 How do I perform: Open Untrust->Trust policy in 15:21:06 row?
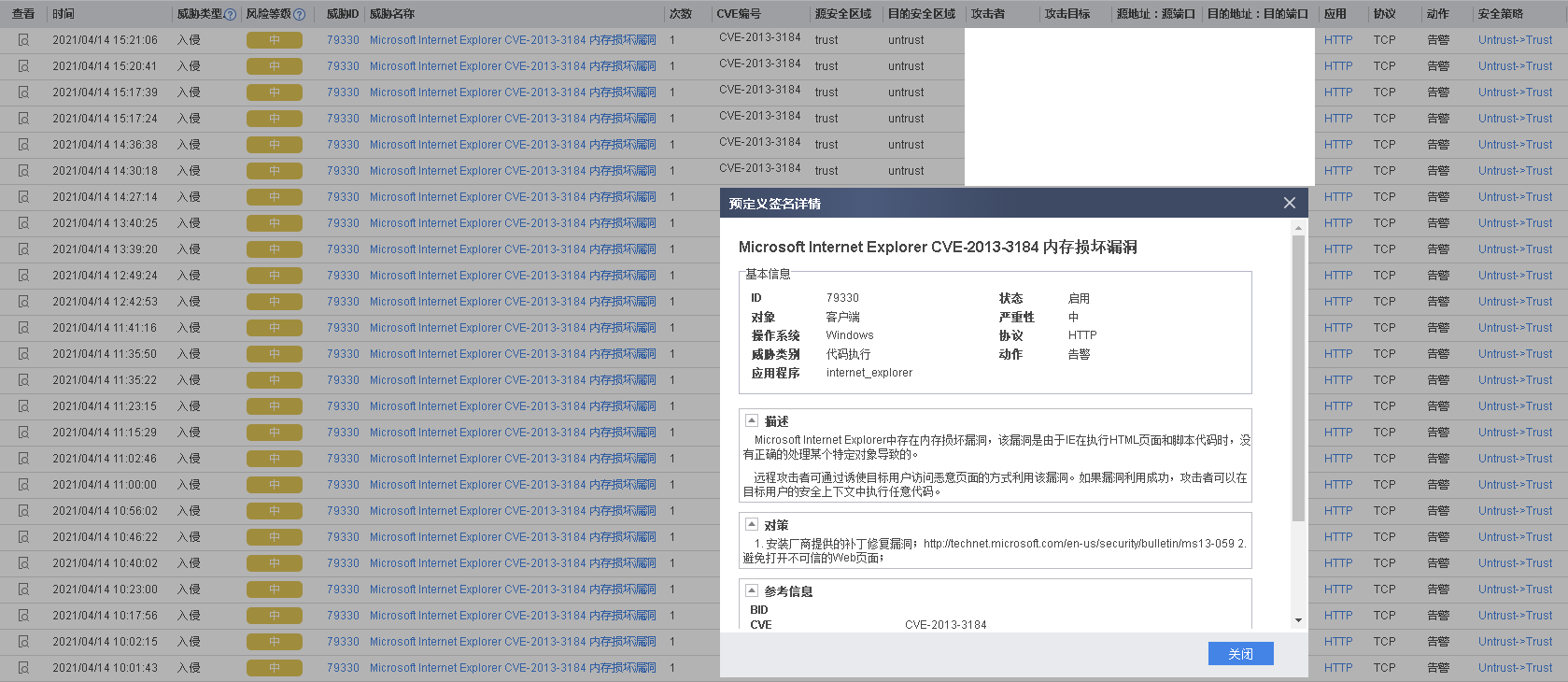tap(1515, 40)
